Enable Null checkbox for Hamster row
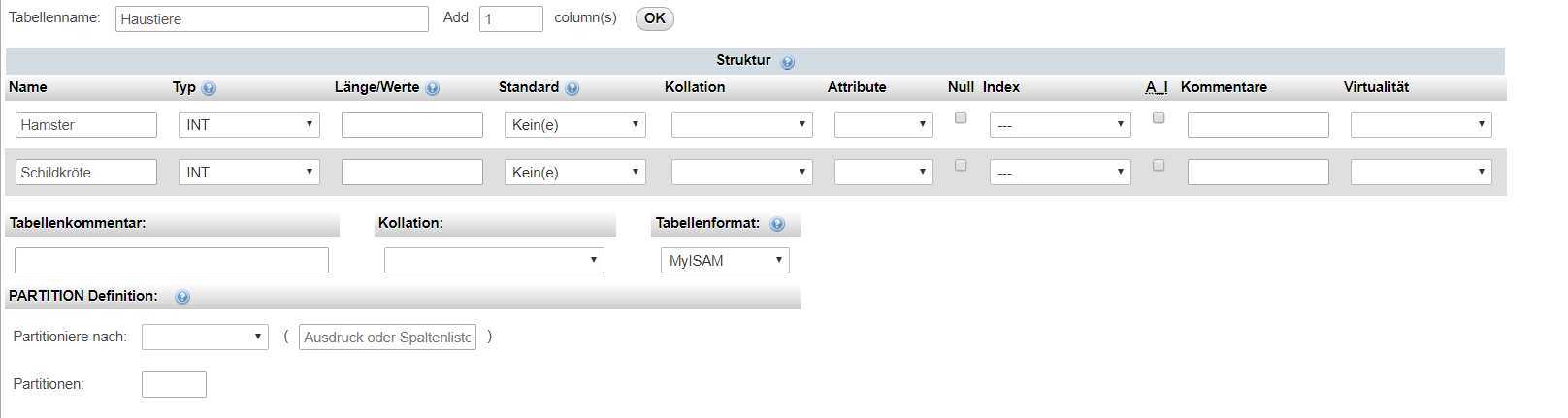Screen dimensions: 1568x418 [961, 117]
